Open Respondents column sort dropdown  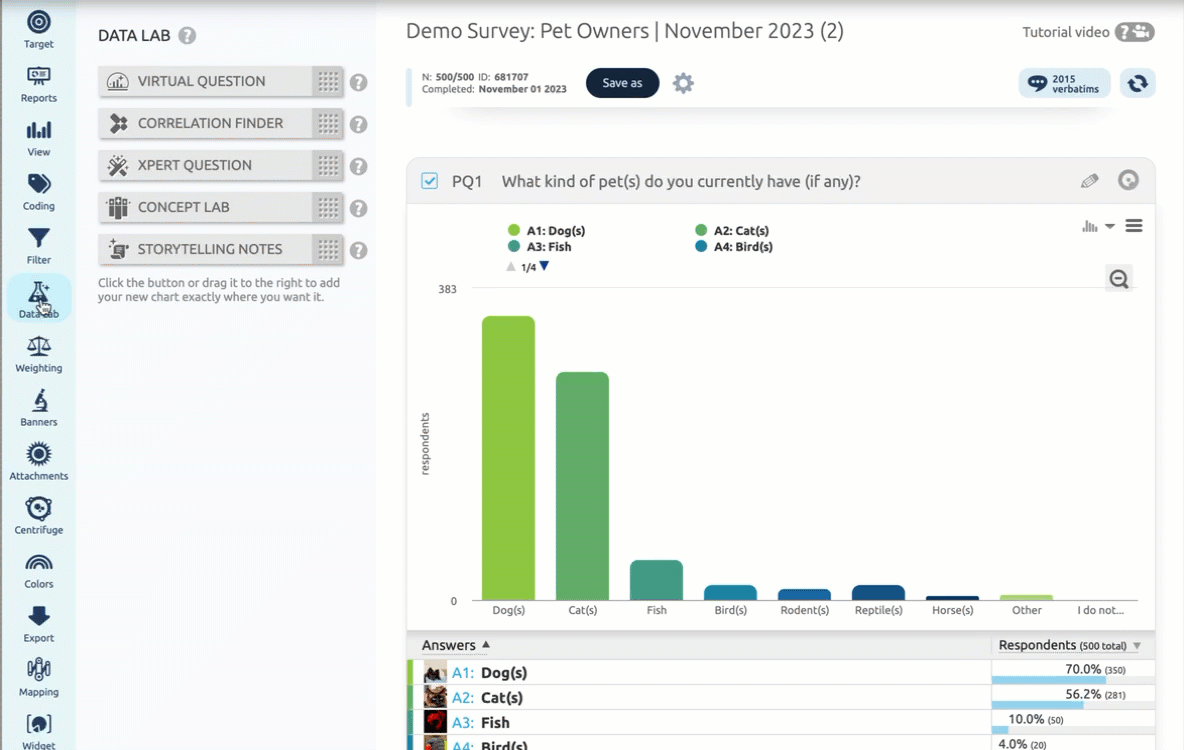click(x=1137, y=646)
